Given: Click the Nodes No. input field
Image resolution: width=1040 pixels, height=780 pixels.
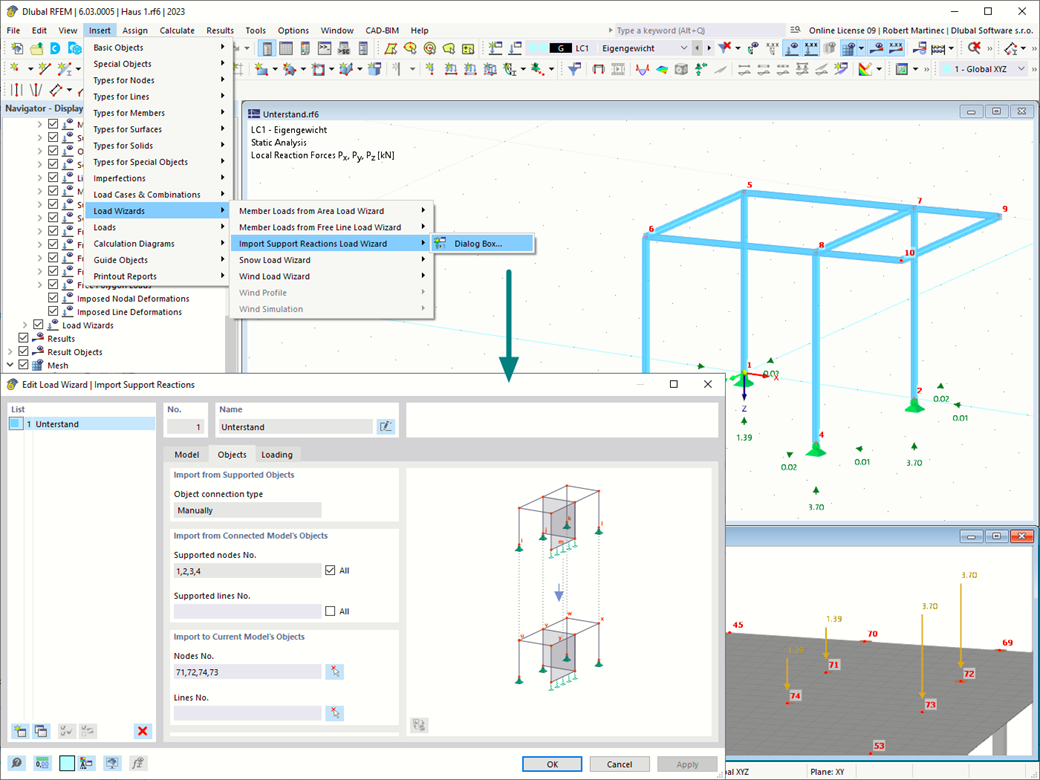Looking at the screenshot, I should click(x=247, y=672).
